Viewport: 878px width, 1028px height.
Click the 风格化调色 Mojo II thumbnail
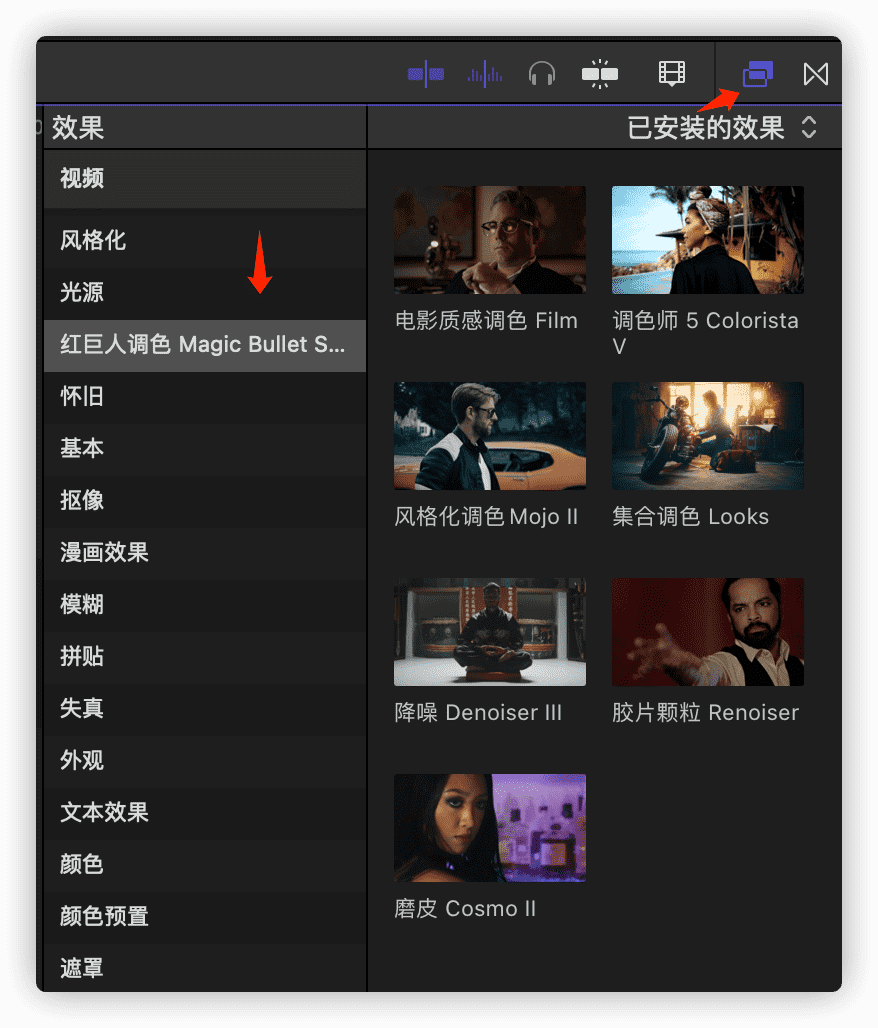[x=490, y=436]
